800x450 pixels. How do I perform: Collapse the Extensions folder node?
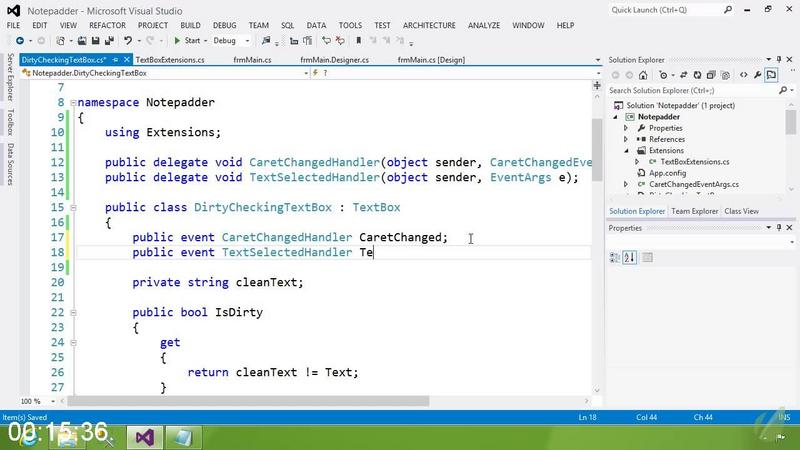point(626,151)
